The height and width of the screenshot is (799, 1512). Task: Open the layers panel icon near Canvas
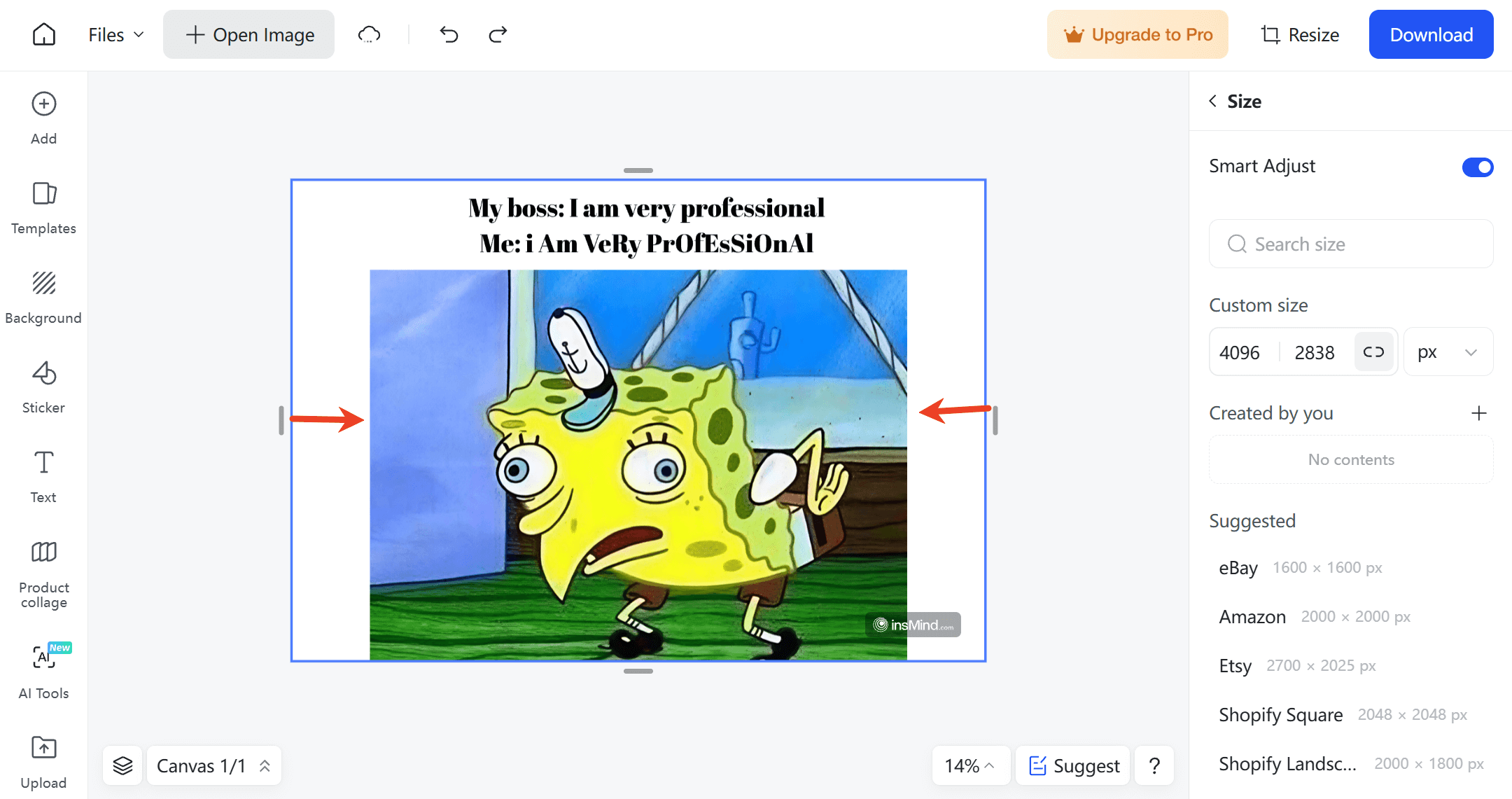(122, 765)
